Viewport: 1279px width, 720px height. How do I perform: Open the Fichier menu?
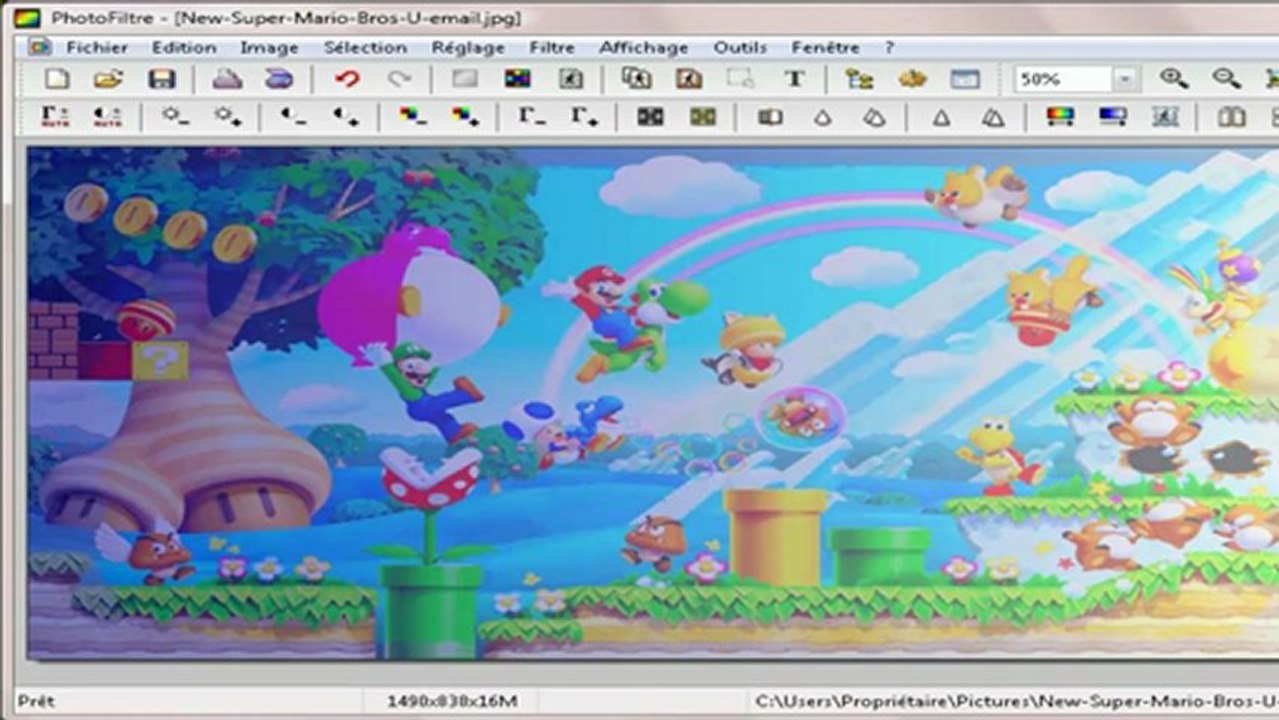[97, 47]
